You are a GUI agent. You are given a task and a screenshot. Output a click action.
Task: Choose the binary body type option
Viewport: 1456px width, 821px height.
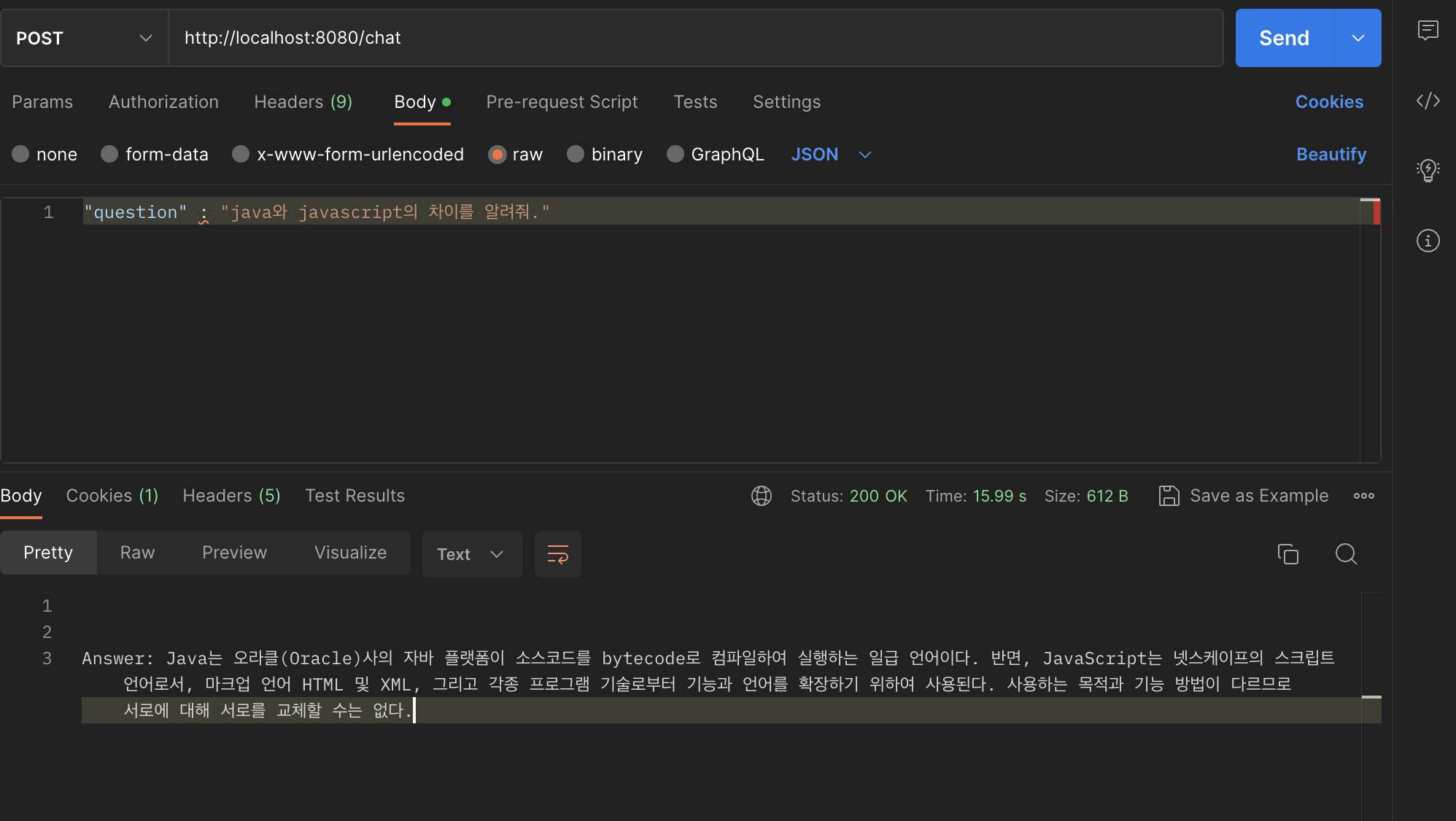pos(576,155)
